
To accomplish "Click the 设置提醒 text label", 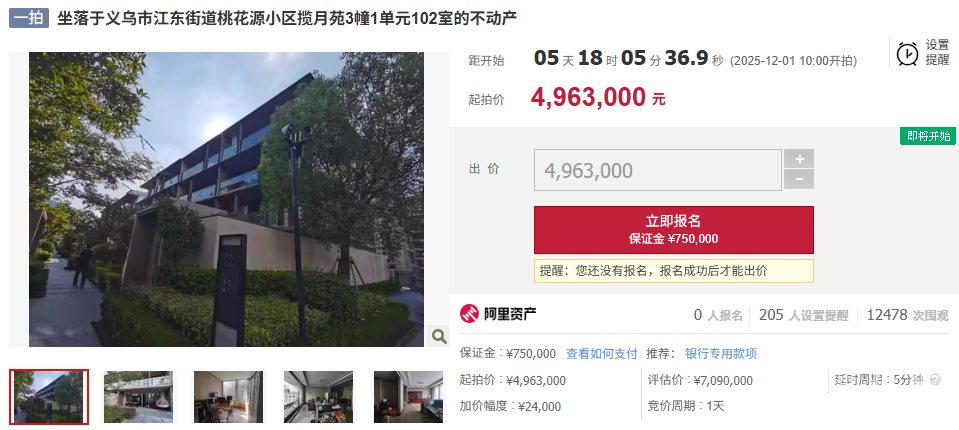I will point(937,53).
